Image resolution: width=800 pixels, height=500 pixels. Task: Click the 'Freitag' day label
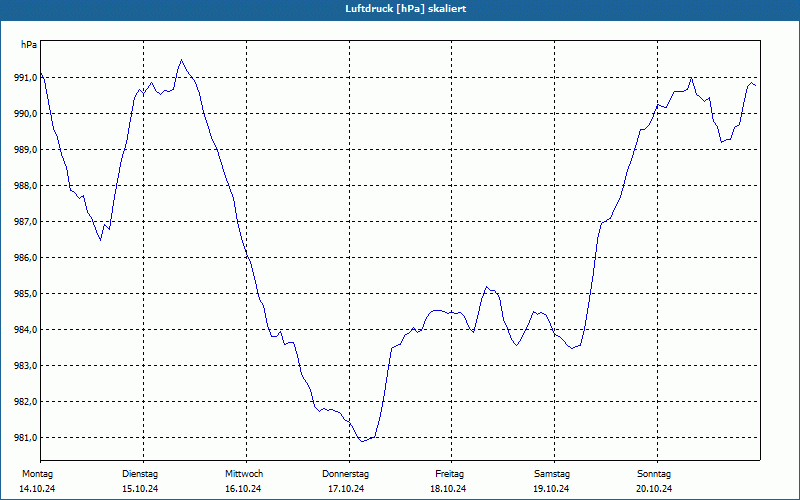449,474
